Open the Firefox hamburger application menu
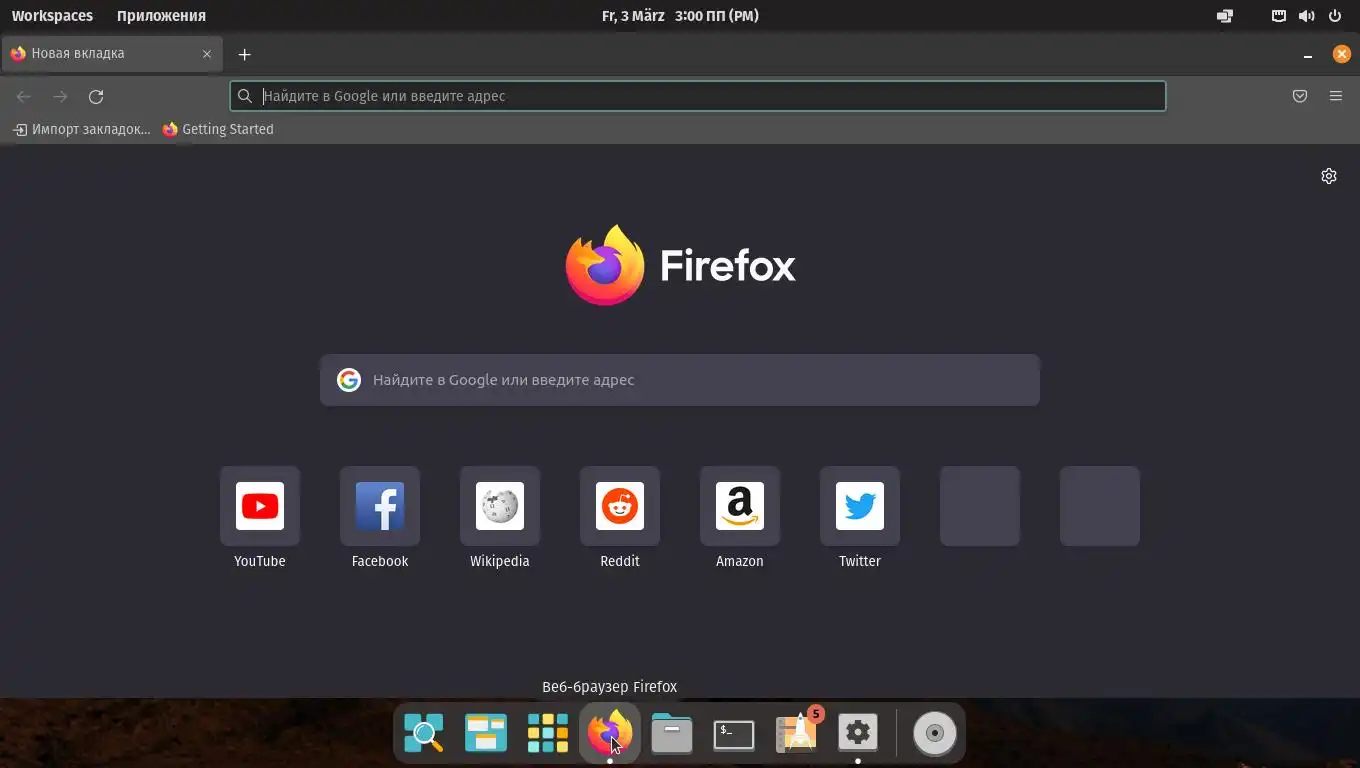Image resolution: width=1360 pixels, height=768 pixels. click(x=1336, y=96)
